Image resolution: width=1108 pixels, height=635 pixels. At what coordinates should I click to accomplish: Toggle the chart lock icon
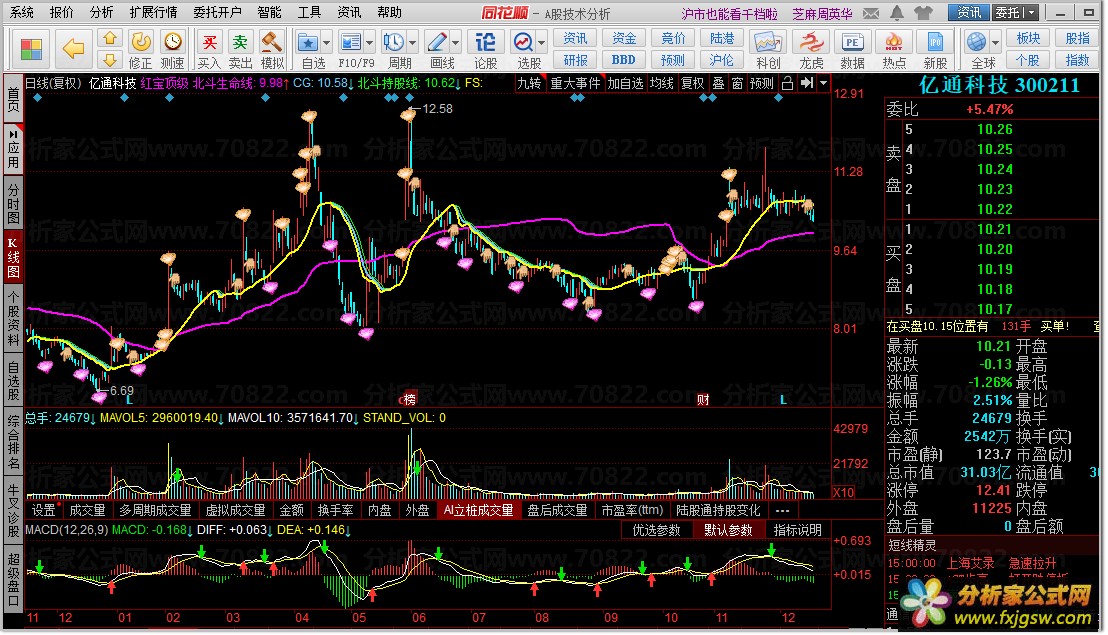pyautogui.click(x=787, y=83)
